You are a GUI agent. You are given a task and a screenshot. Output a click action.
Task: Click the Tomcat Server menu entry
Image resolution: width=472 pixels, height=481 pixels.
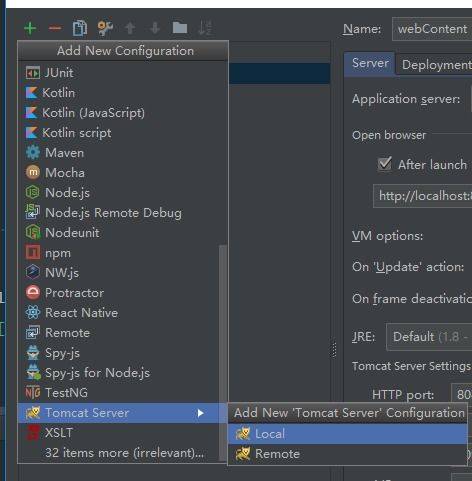pyautogui.click(x=118, y=413)
